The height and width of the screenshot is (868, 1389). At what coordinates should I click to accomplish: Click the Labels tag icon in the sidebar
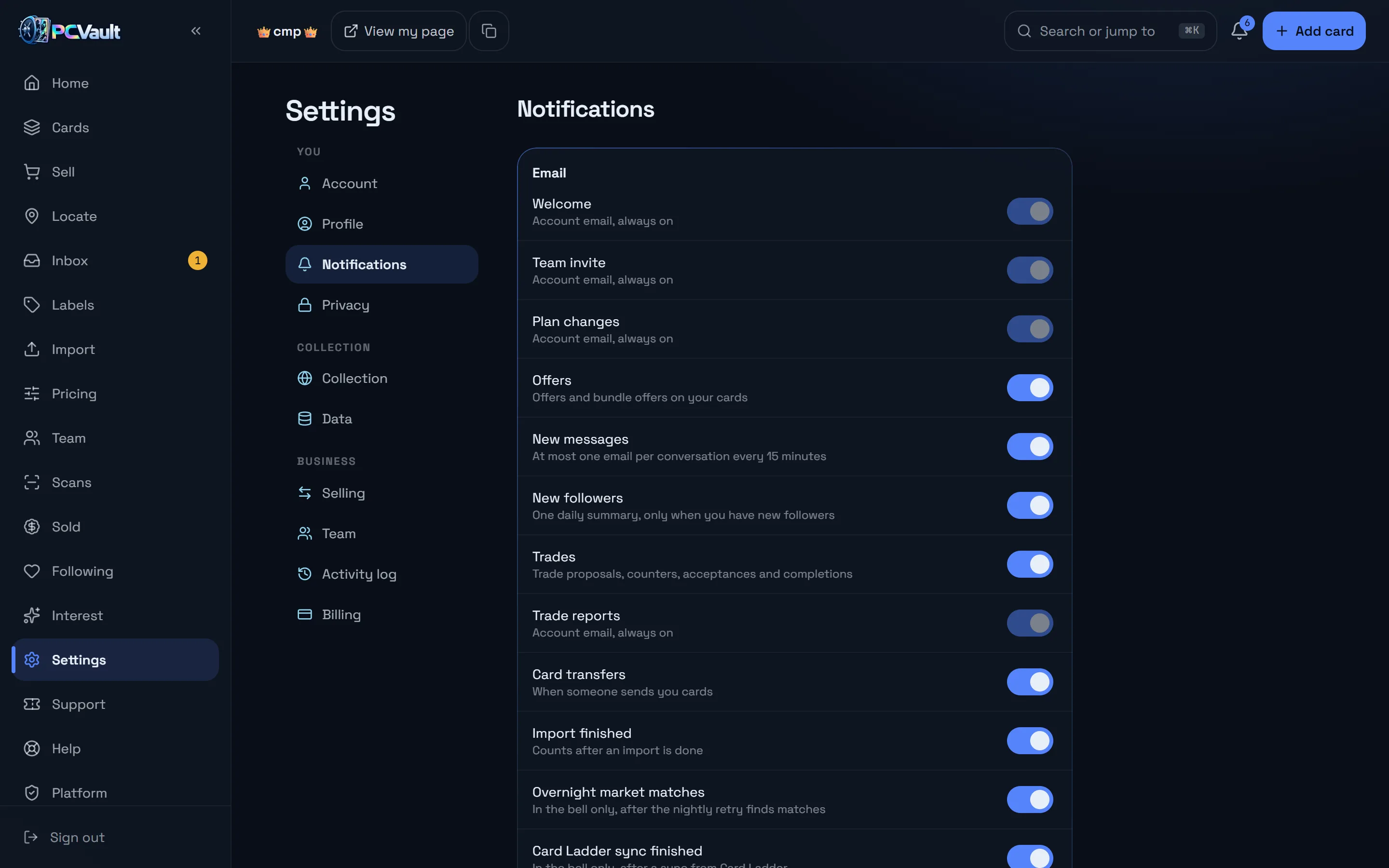(31, 305)
